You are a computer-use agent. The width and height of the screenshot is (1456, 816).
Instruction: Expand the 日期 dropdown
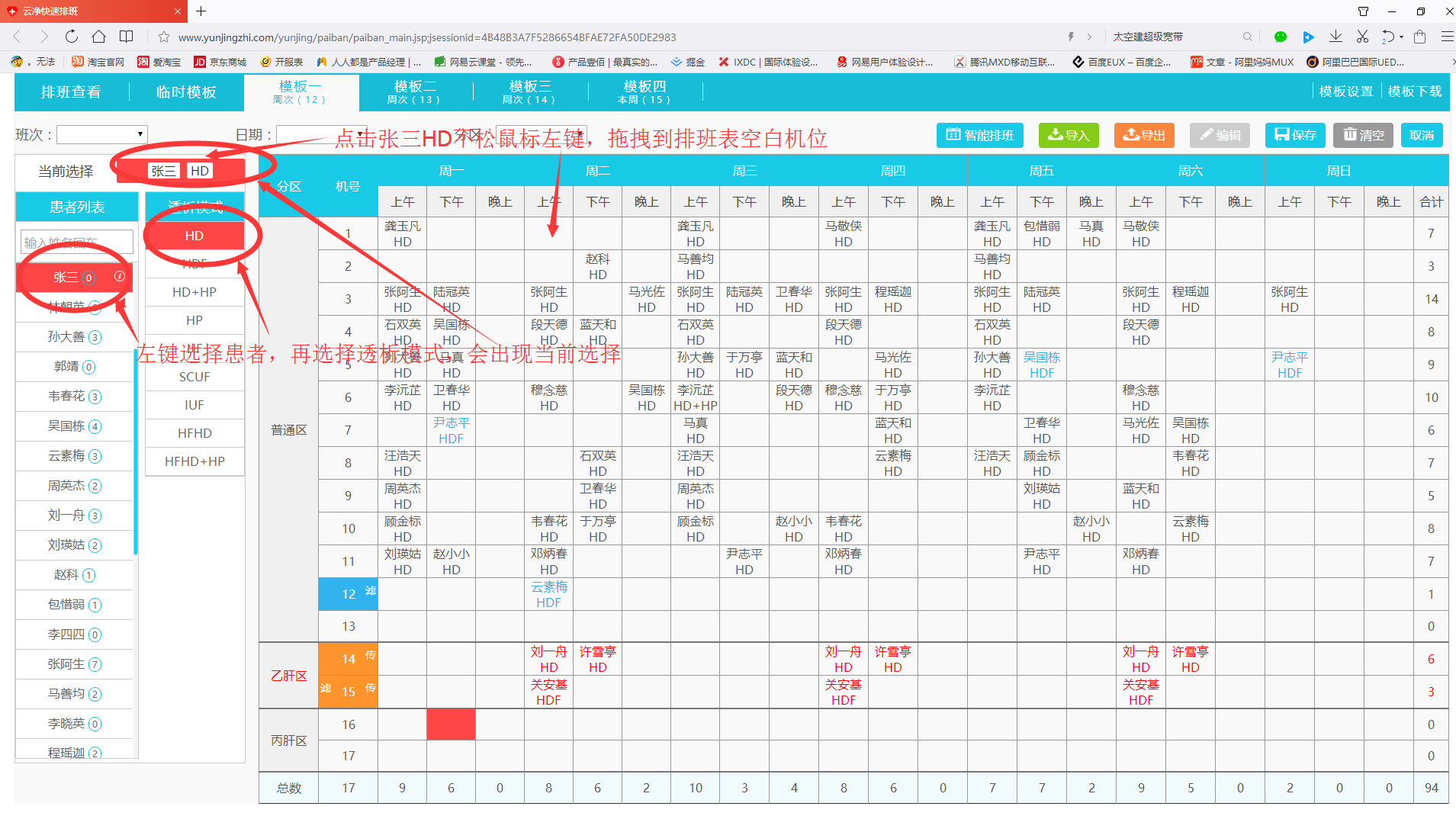(322, 135)
